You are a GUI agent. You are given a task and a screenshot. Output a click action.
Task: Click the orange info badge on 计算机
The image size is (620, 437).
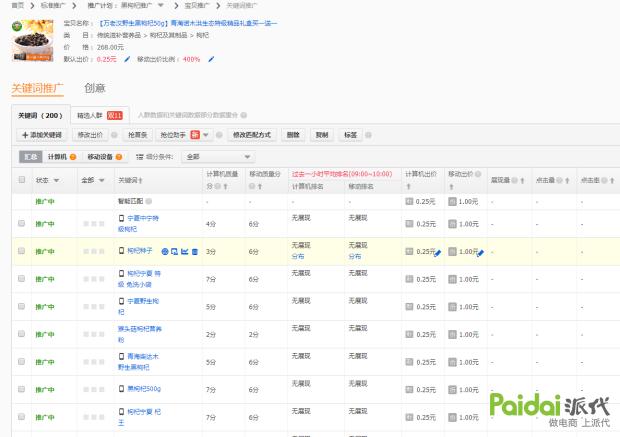[73, 157]
